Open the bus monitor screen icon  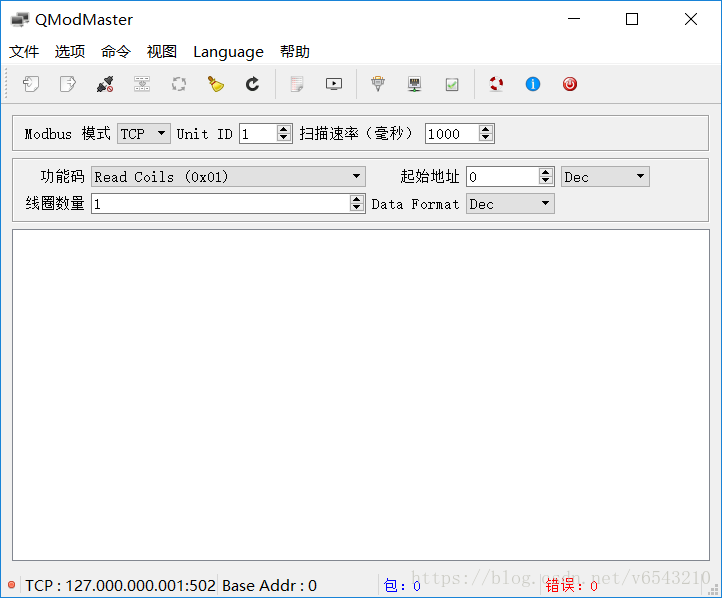click(x=334, y=84)
